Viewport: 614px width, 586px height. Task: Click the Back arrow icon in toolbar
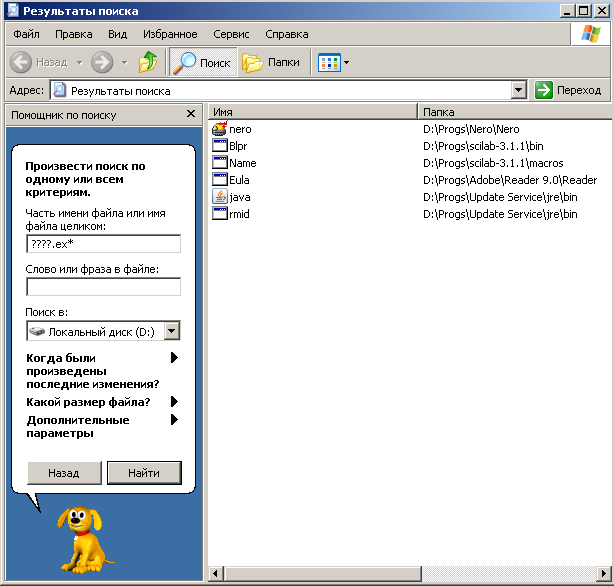point(21,62)
